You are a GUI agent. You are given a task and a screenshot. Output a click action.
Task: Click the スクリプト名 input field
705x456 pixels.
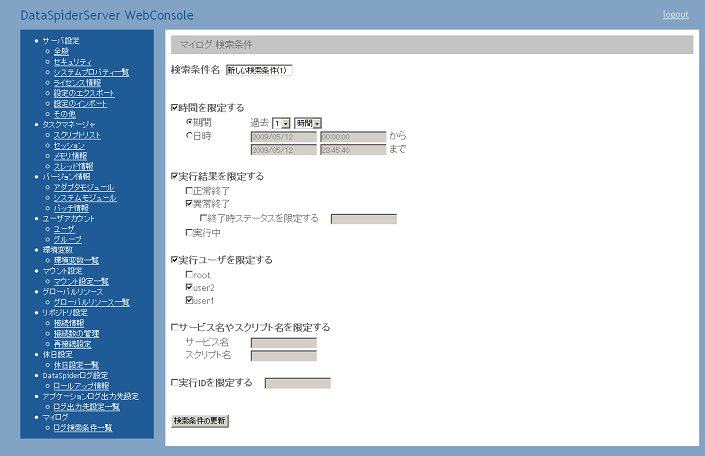coord(284,356)
